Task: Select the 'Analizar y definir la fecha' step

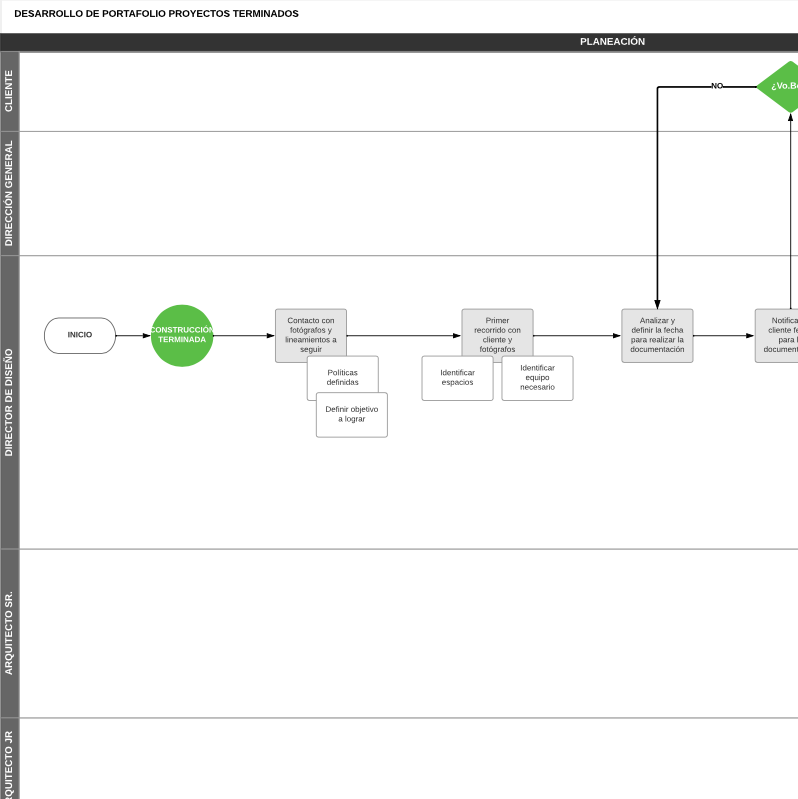Action: coord(657,335)
